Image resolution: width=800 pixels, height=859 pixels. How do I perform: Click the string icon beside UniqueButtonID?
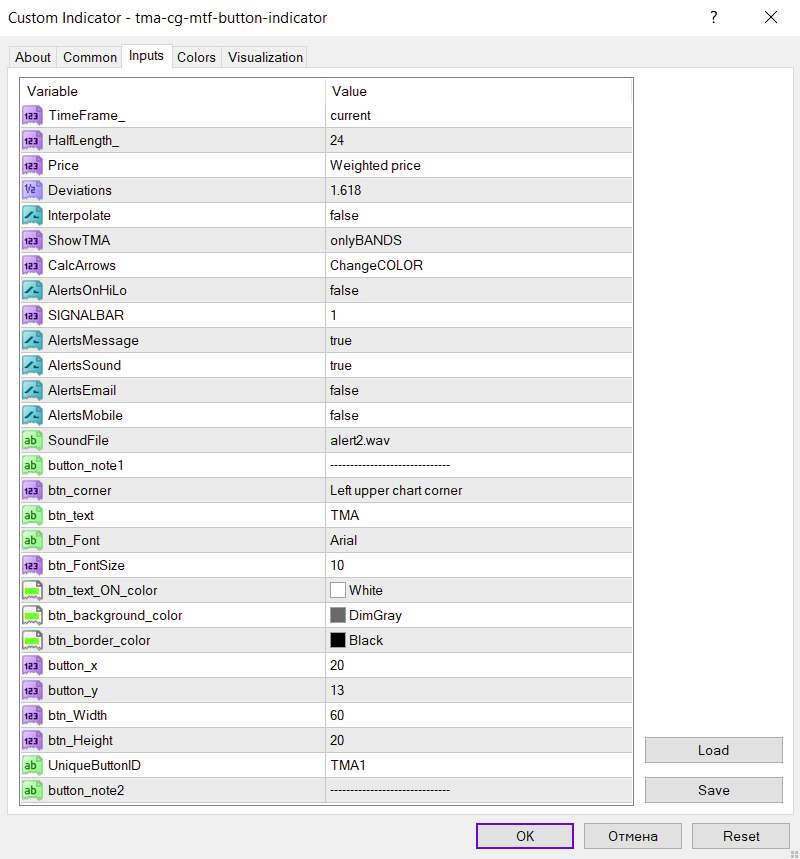coord(31,766)
